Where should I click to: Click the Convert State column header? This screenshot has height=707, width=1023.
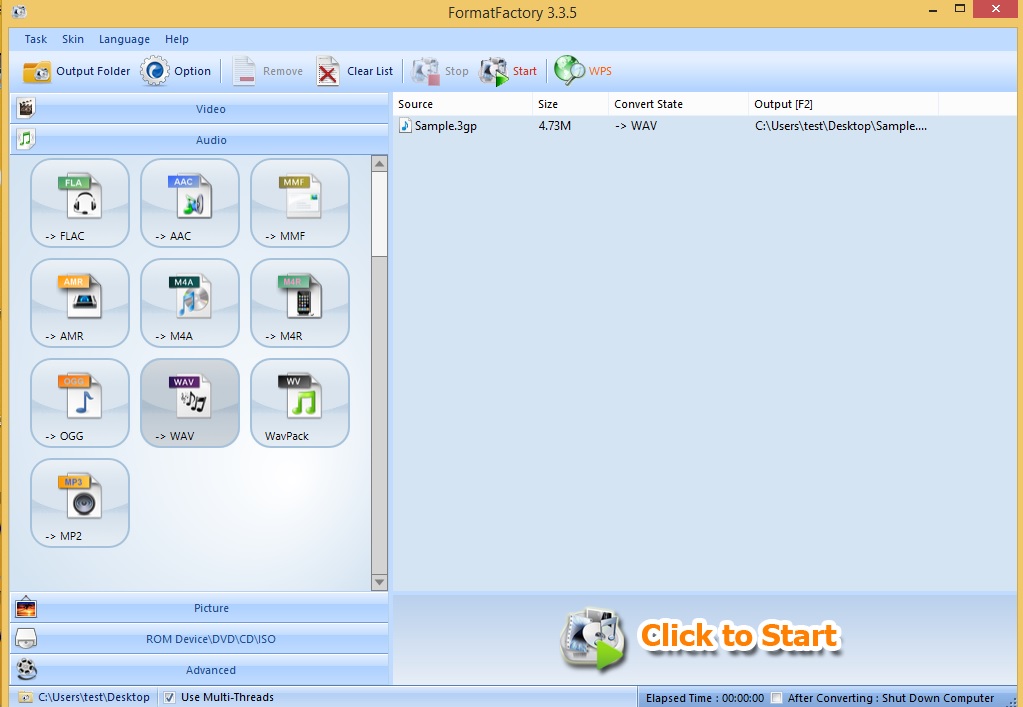(679, 104)
